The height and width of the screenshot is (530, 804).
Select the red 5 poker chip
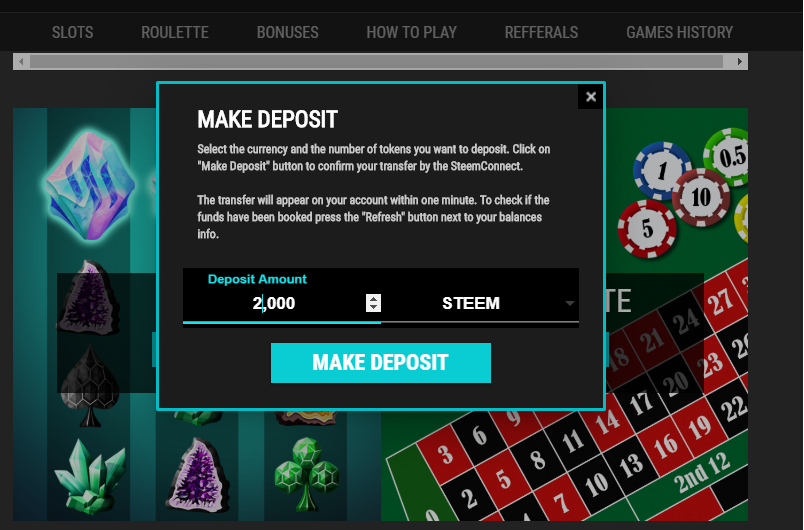(x=647, y=229)
